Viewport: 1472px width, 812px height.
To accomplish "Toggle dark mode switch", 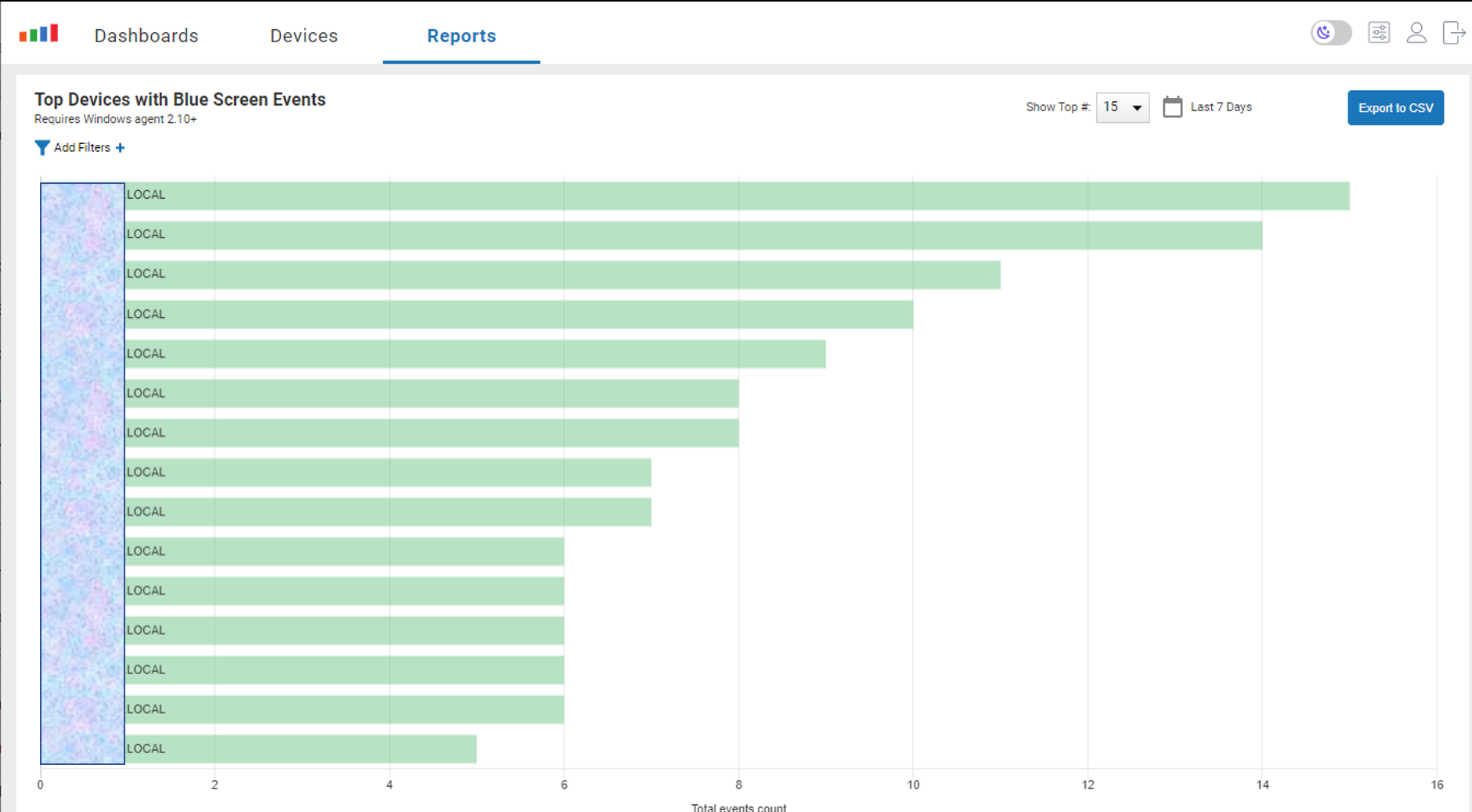I will tap(1331, 33).
